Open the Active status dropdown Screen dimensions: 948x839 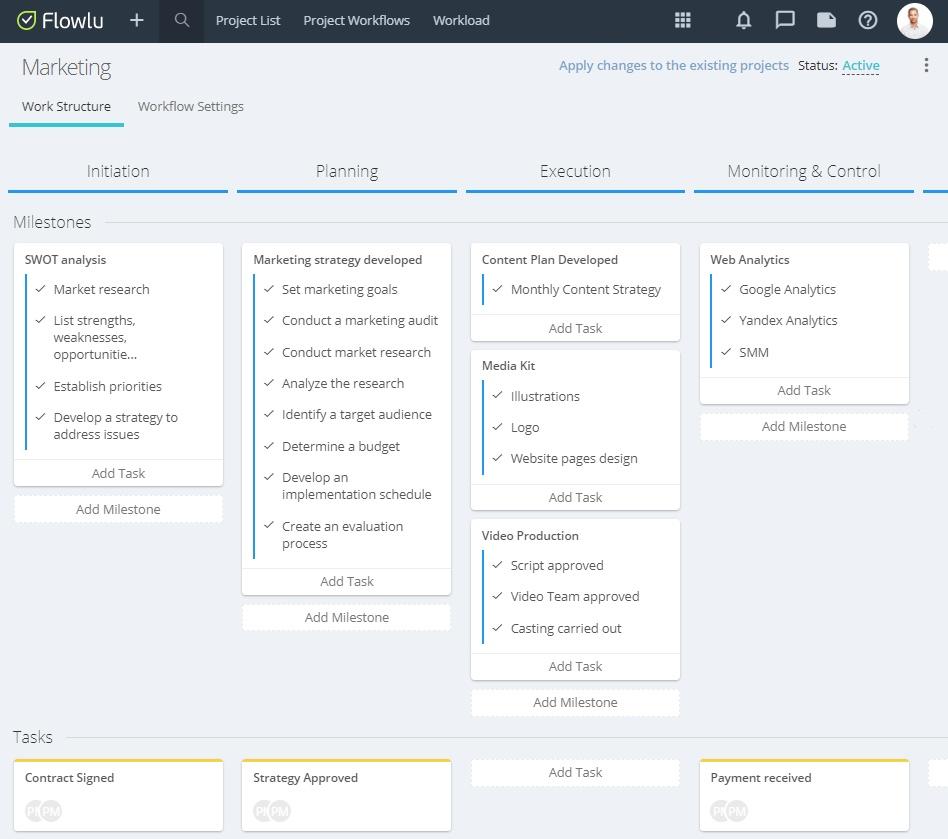(x=860, y=66)
